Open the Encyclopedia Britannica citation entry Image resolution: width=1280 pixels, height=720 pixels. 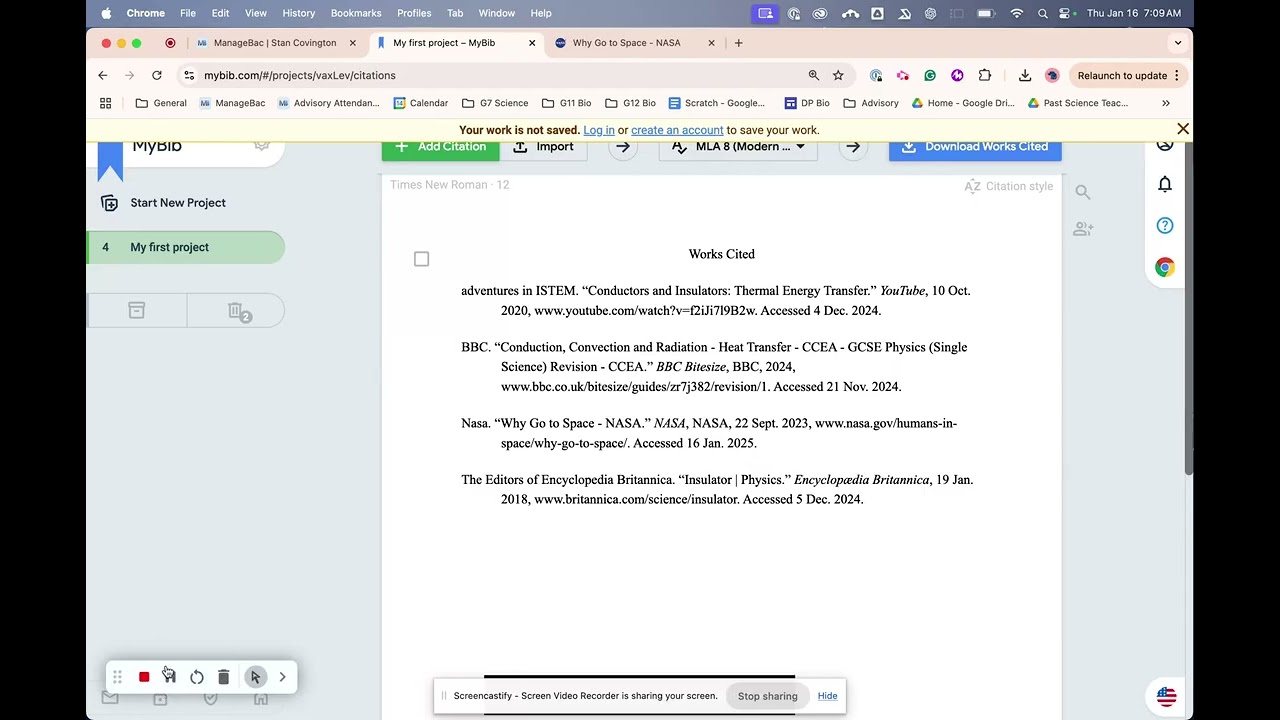717,489
